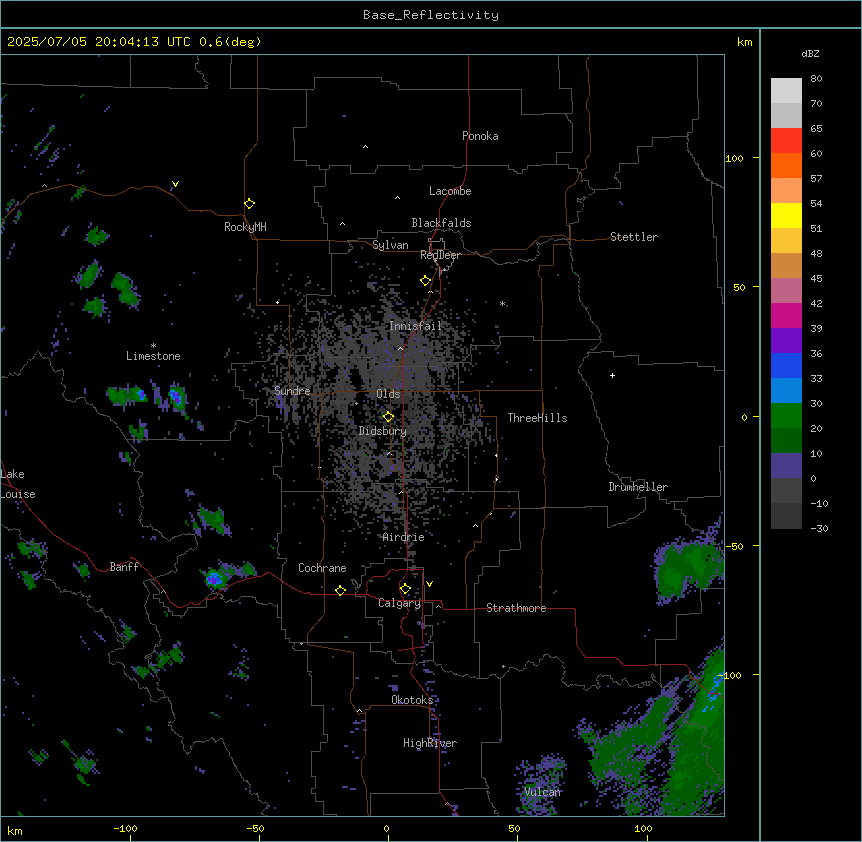
Task: Click the Sylvan label
Action: (x=390, y=245)
